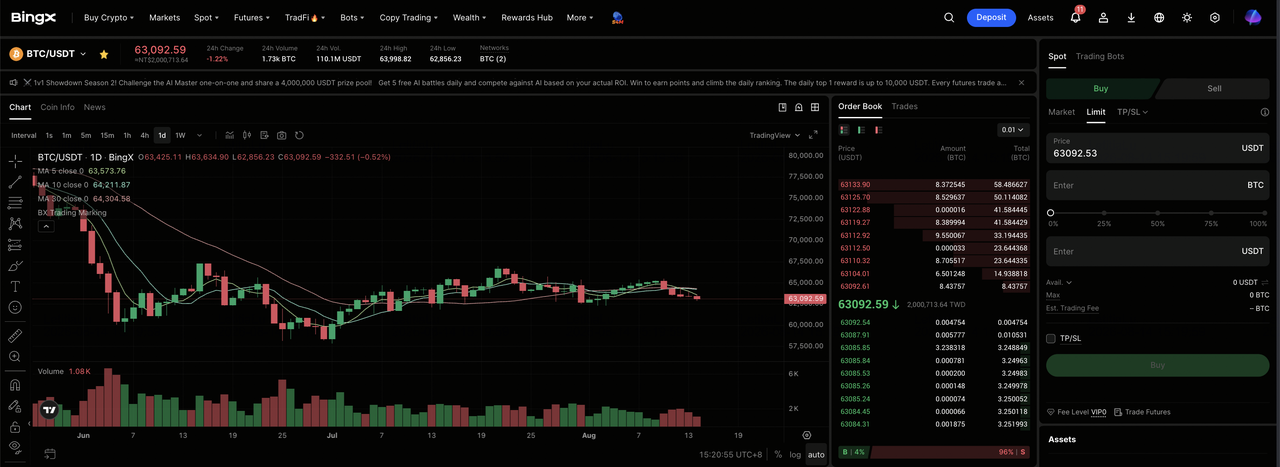
Task: Select the brush drawing tool
Action: [15, 265]
